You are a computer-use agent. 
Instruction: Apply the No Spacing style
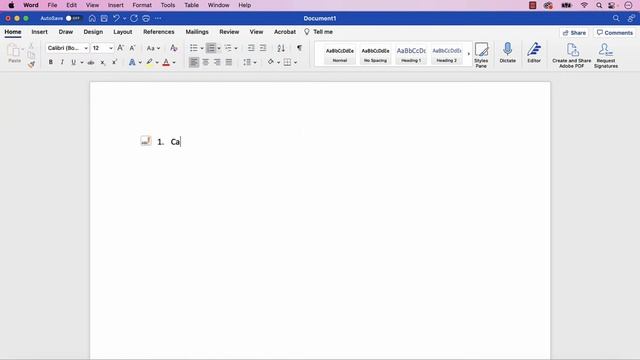(375, 54)
